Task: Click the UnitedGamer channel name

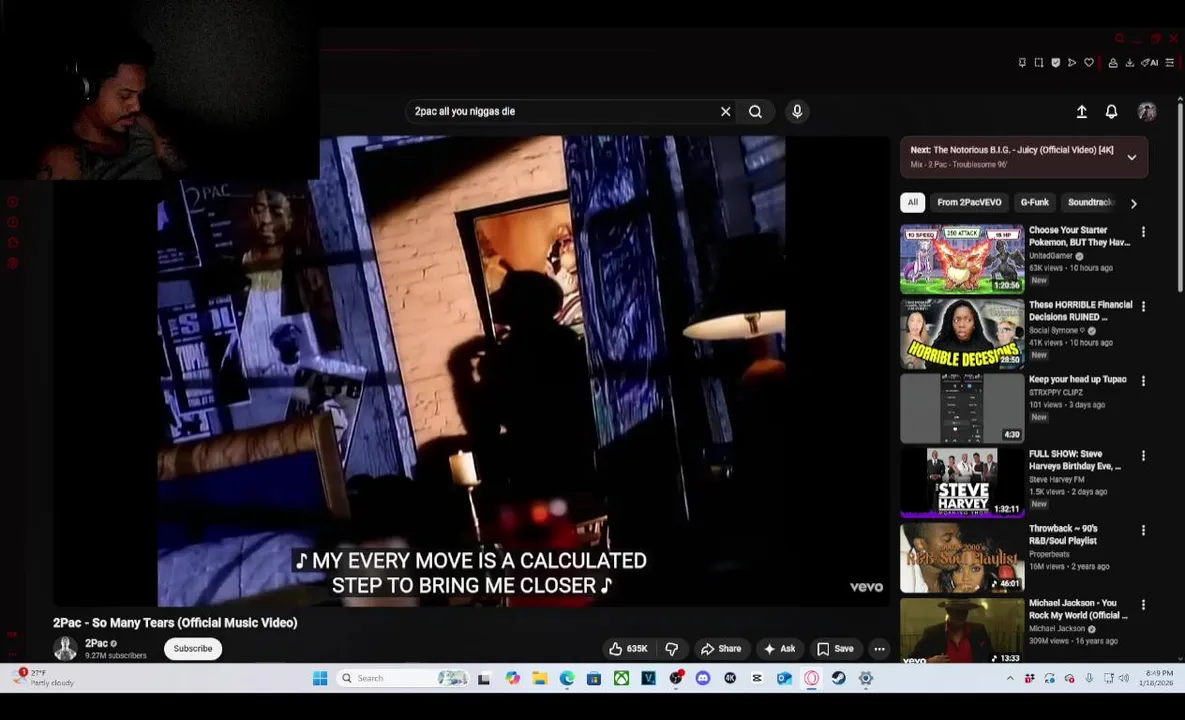Action: point(1050,256)
